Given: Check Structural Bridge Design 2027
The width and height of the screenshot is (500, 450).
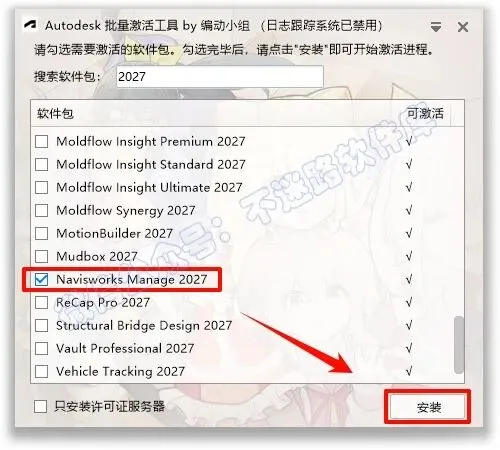Looking at the screenshot, I should point(41,325).
